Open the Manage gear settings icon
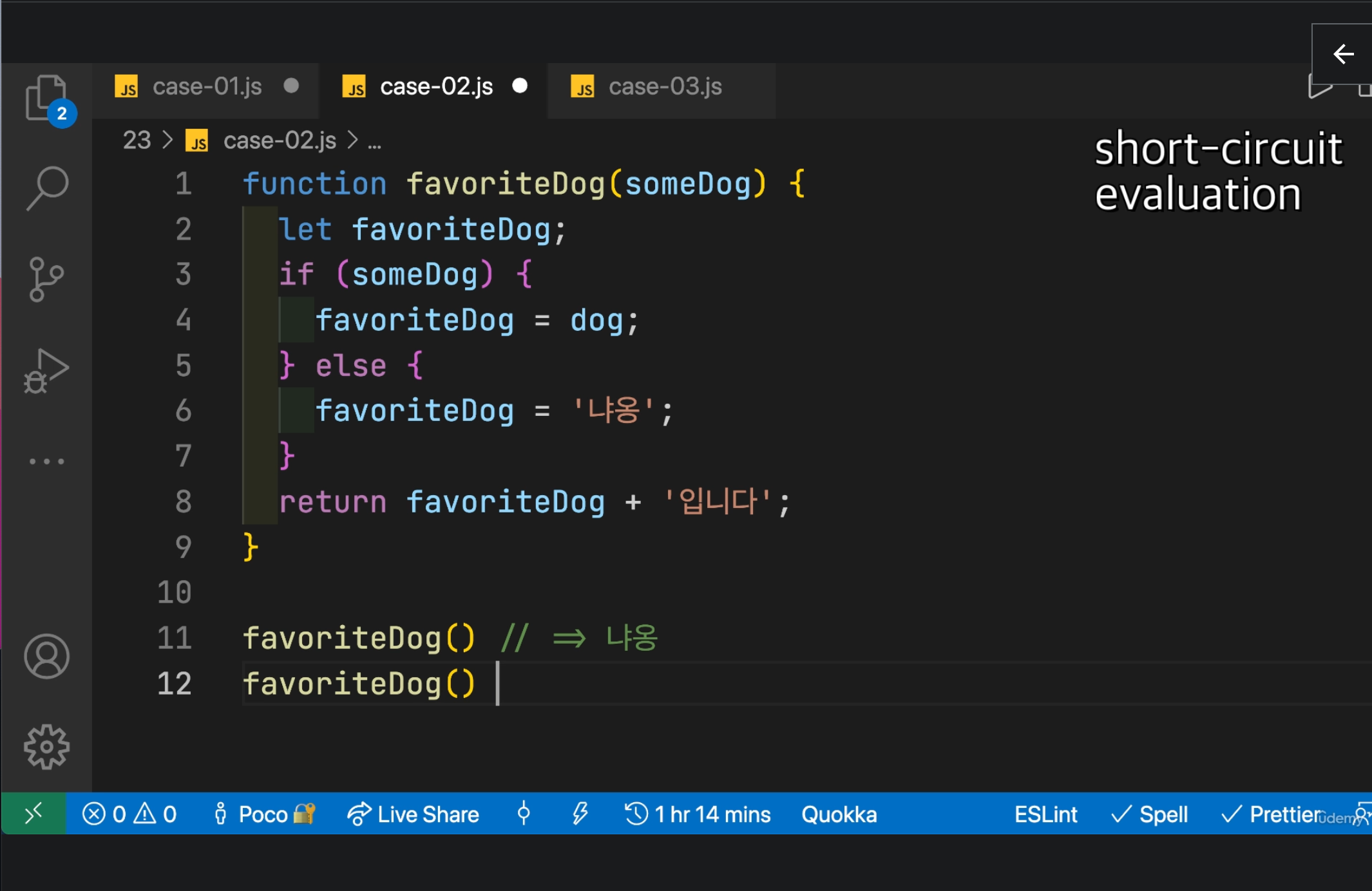1372x891 pixels. (x=46, y=747)
